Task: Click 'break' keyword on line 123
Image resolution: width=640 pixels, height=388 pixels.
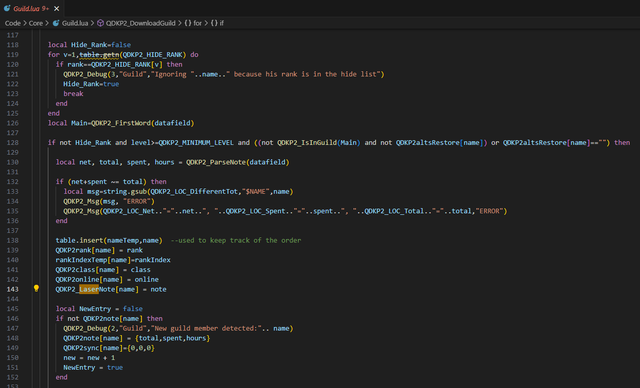Action: [73, 94]
